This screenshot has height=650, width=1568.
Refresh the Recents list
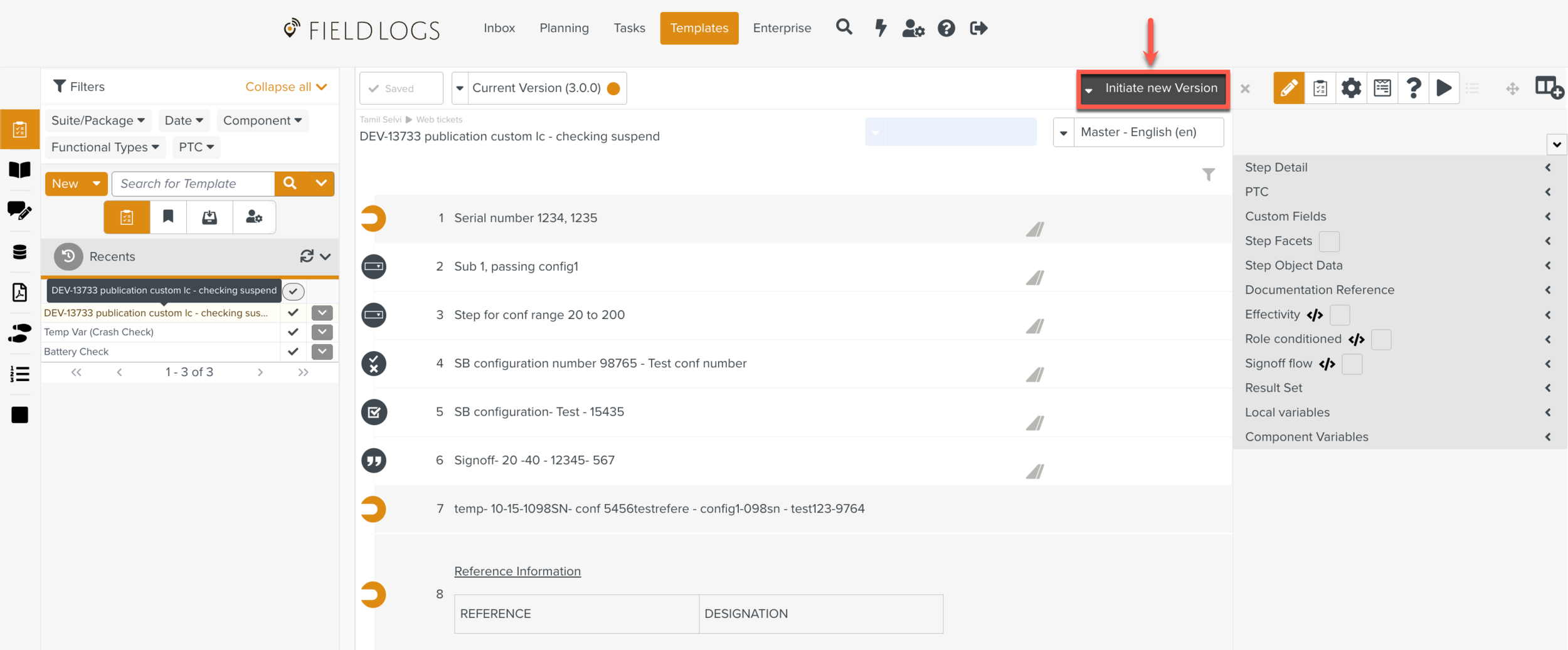[x=307, y=256]
